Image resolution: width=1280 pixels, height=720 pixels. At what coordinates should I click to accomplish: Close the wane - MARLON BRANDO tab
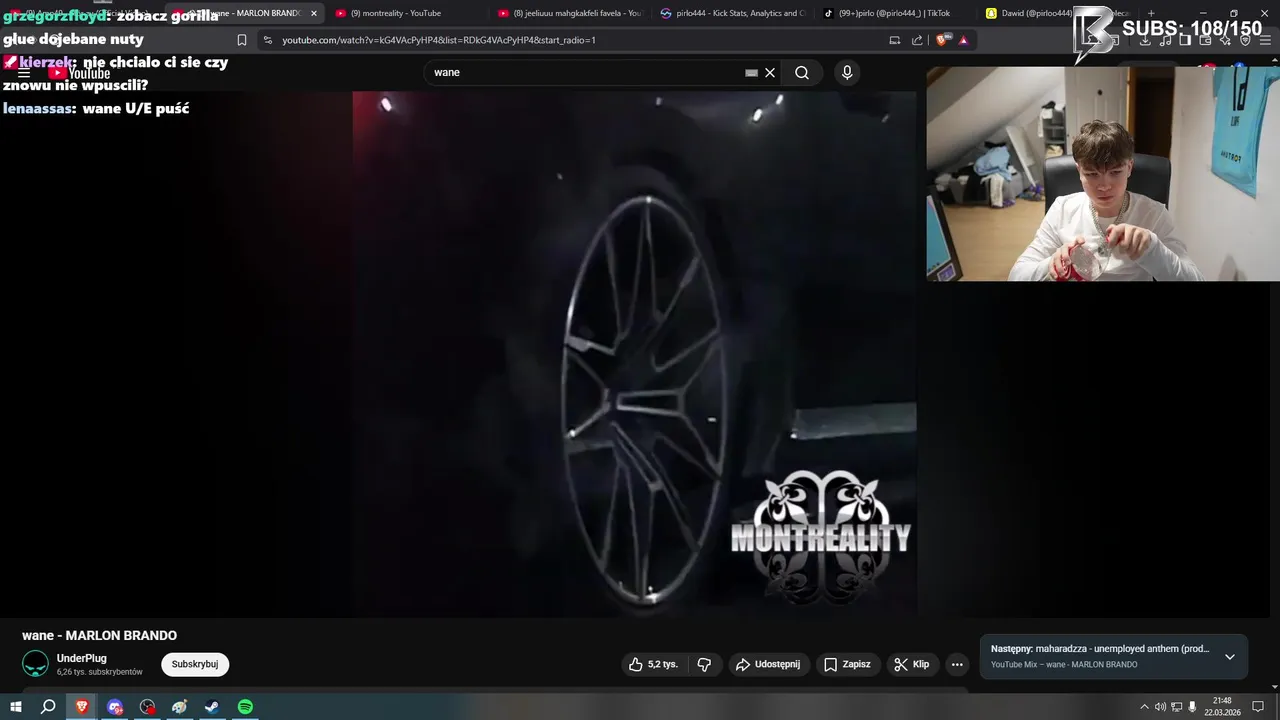pyautogui.click(x=314, y=13)
